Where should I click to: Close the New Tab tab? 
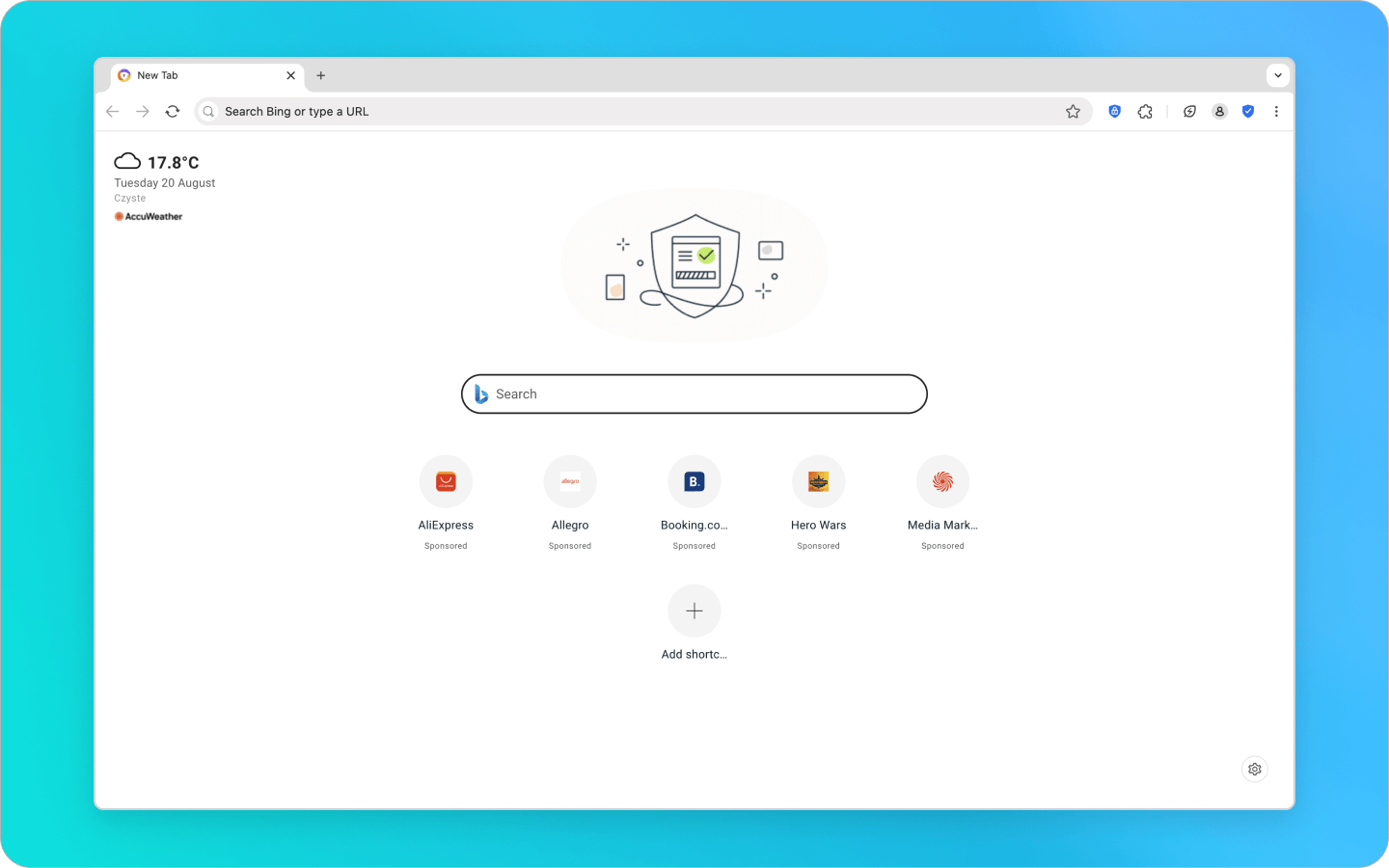[290, 75]
